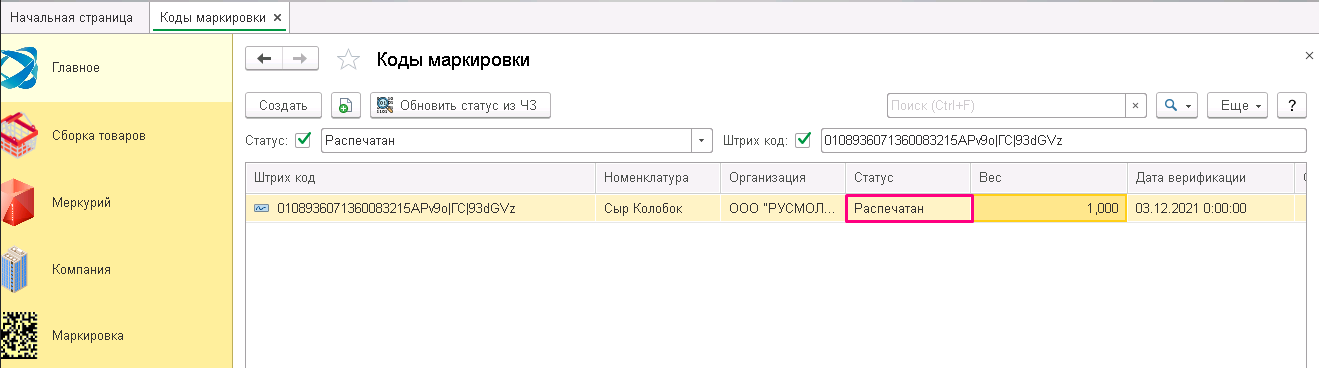Open the Меркурий section icon
Viewport: 1319px width, 368px height.
coord(19,202)
